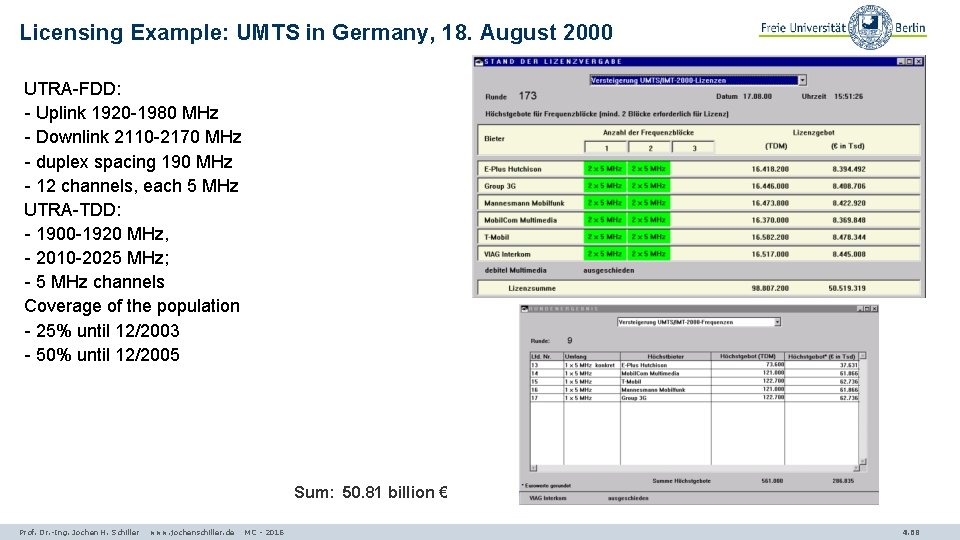The image size is (960, 540).
Task: Click the line Downlink 2110-2170 MHz
Action: click(133, 137)
